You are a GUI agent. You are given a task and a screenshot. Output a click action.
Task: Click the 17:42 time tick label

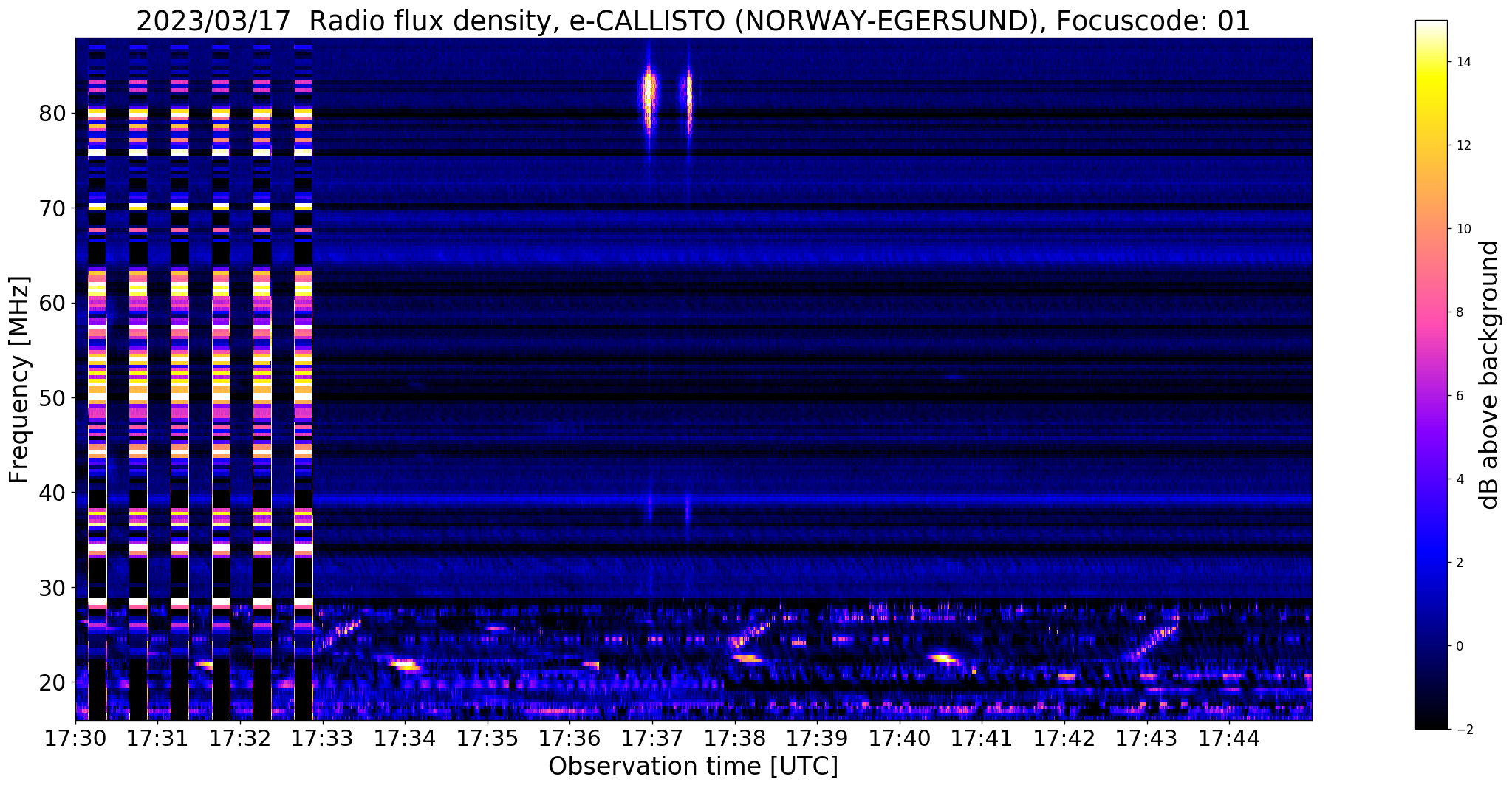tap(1064, 738)
